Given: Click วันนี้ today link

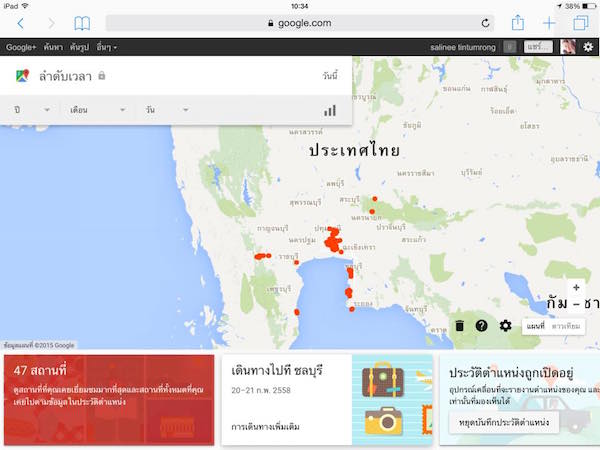Looking at the screenshot, I should pos(330,76).
